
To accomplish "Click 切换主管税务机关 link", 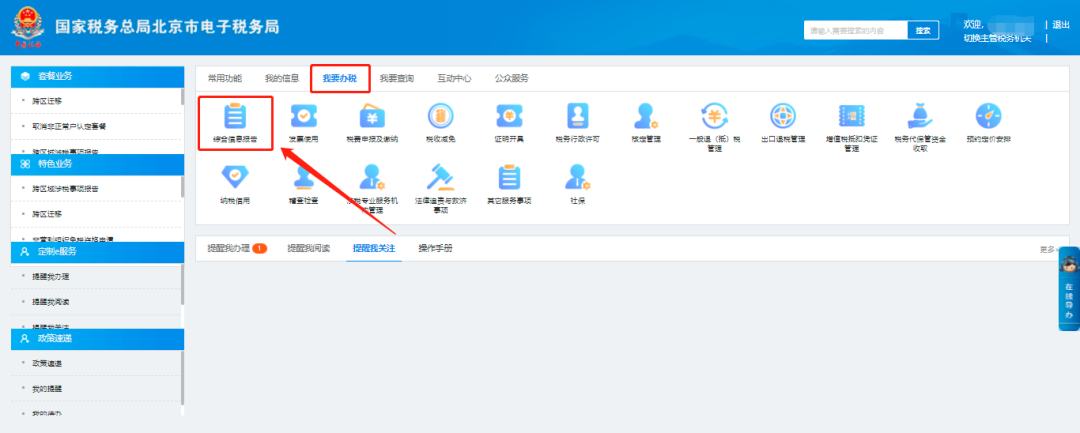I will [x=997, y=37].
